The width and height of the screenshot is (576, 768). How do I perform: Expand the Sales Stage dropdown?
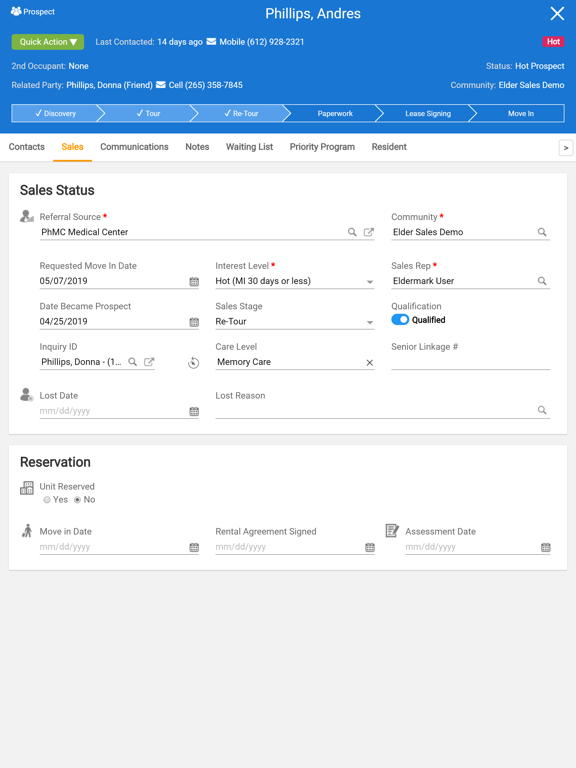tap(370, 322)
